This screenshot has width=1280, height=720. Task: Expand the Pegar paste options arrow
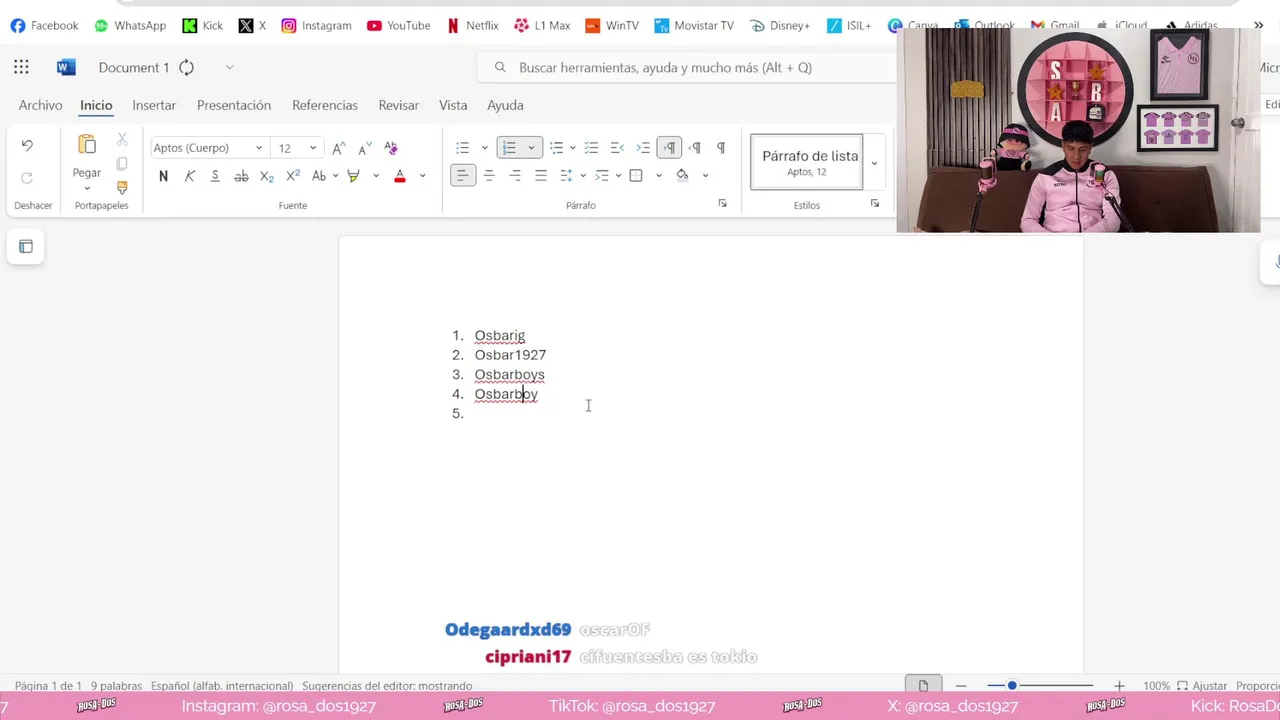point(87,189)
